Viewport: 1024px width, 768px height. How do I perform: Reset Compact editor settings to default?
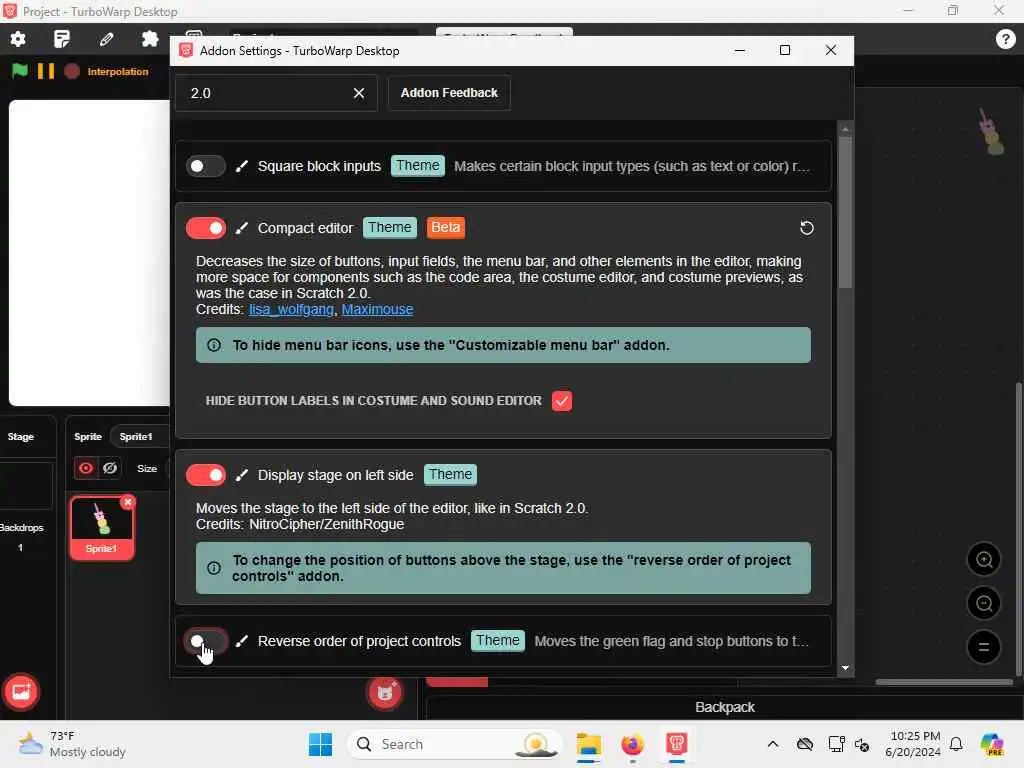(x=807, y=228)
